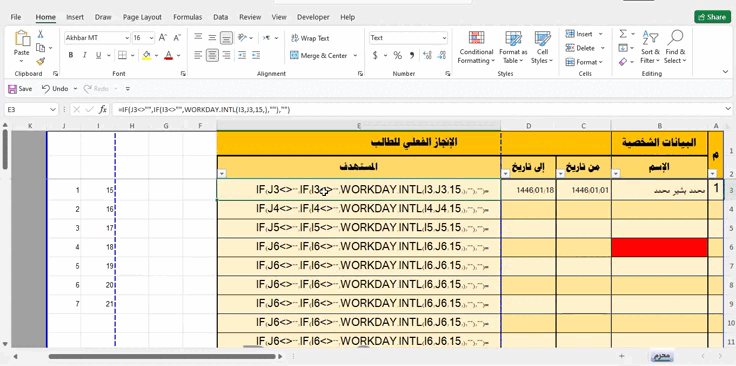
Task: Switch to Developer tab
Action: pos(313,17)
